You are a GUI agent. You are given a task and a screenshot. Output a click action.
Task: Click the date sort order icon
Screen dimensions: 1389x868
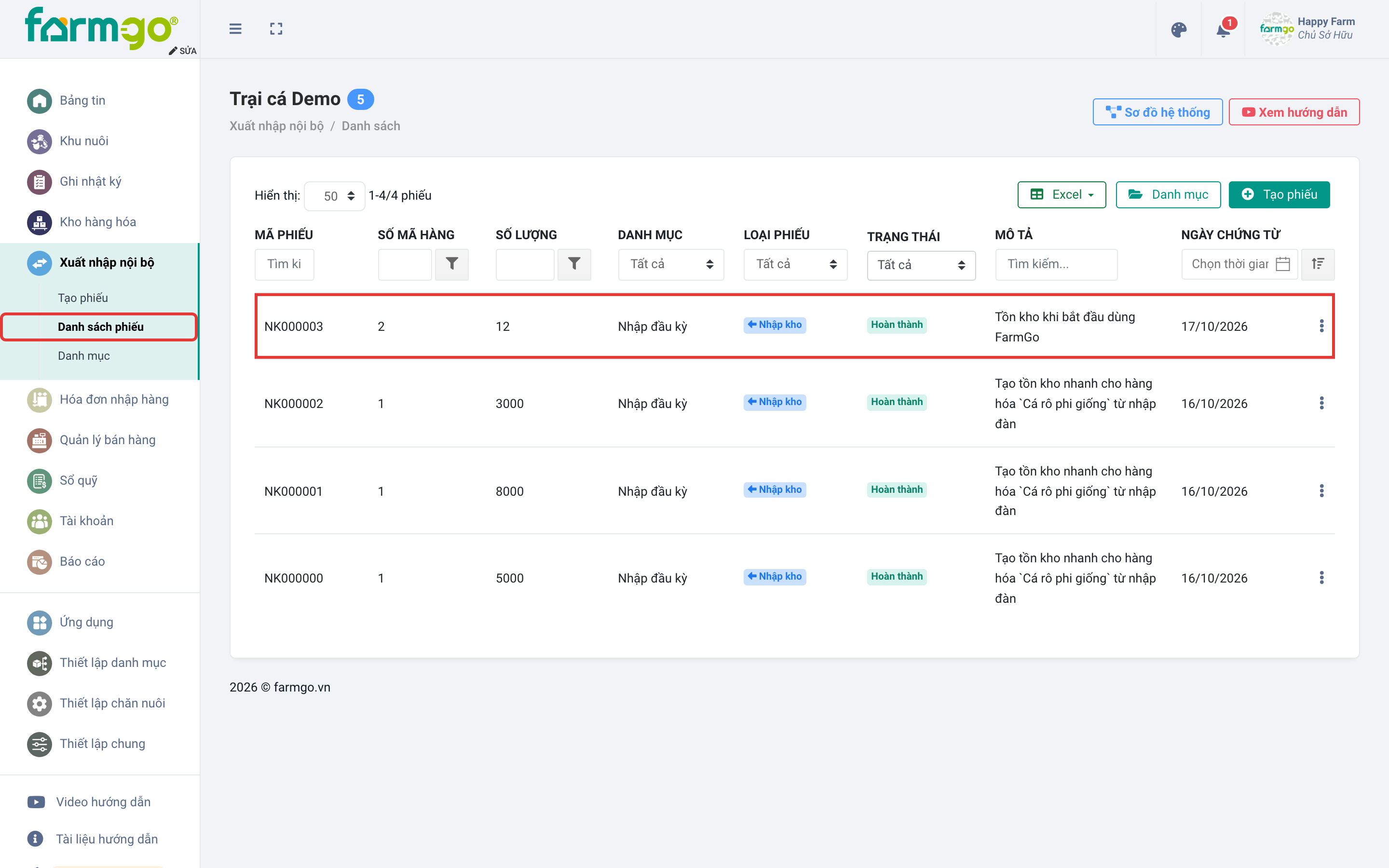point(1318,264)
